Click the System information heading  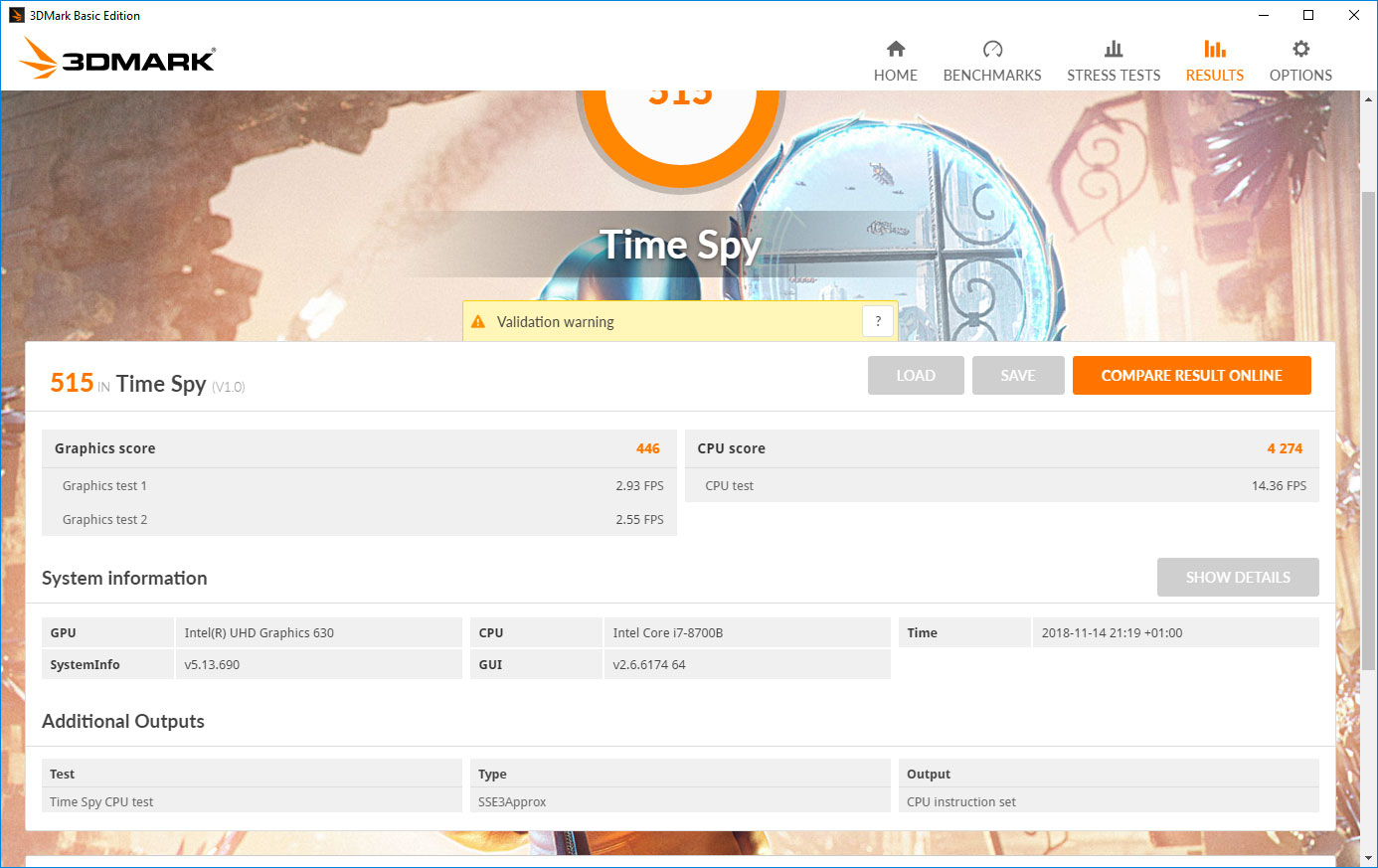pos(124,579)
